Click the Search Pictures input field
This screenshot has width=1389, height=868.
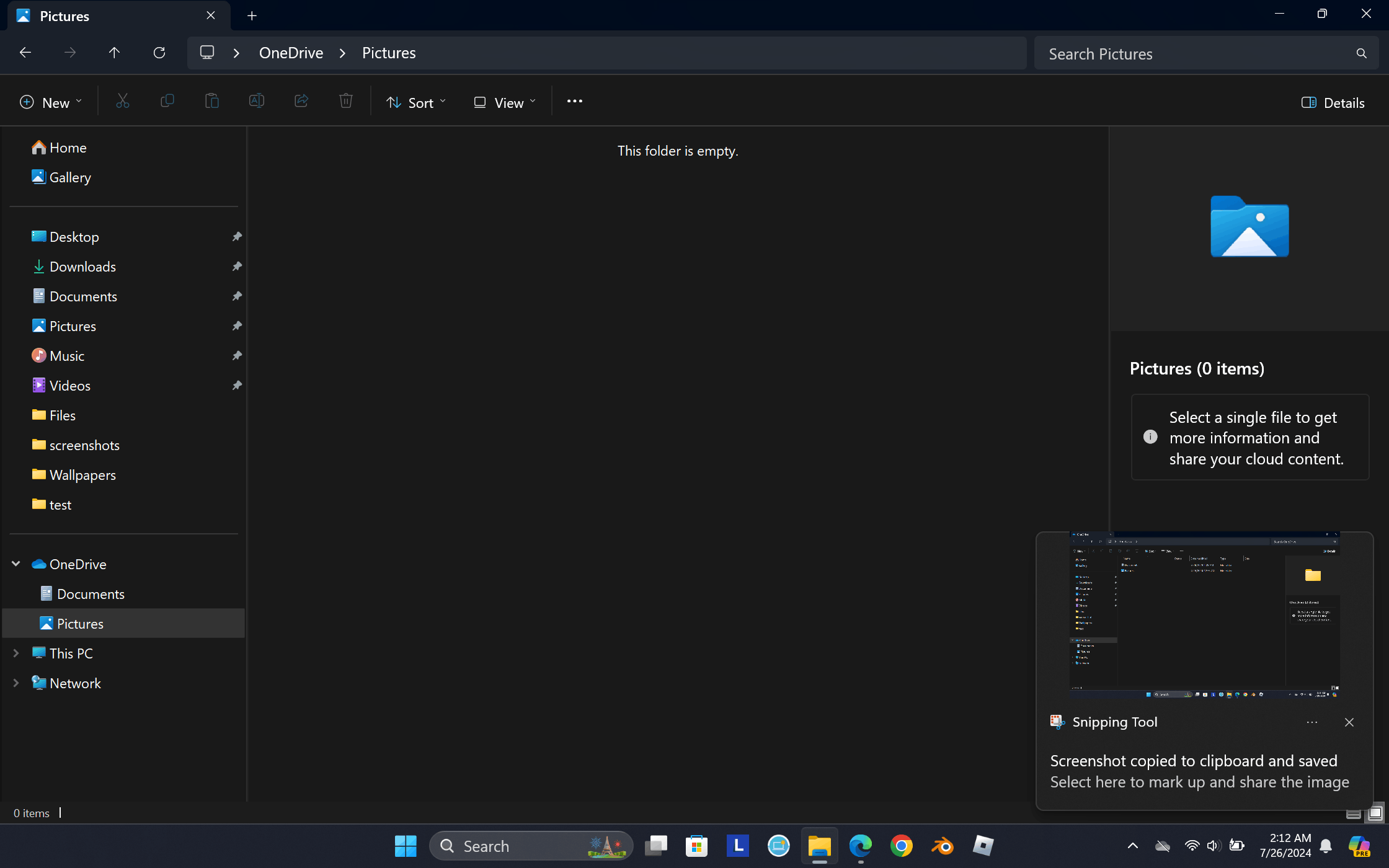point(1197,54)
